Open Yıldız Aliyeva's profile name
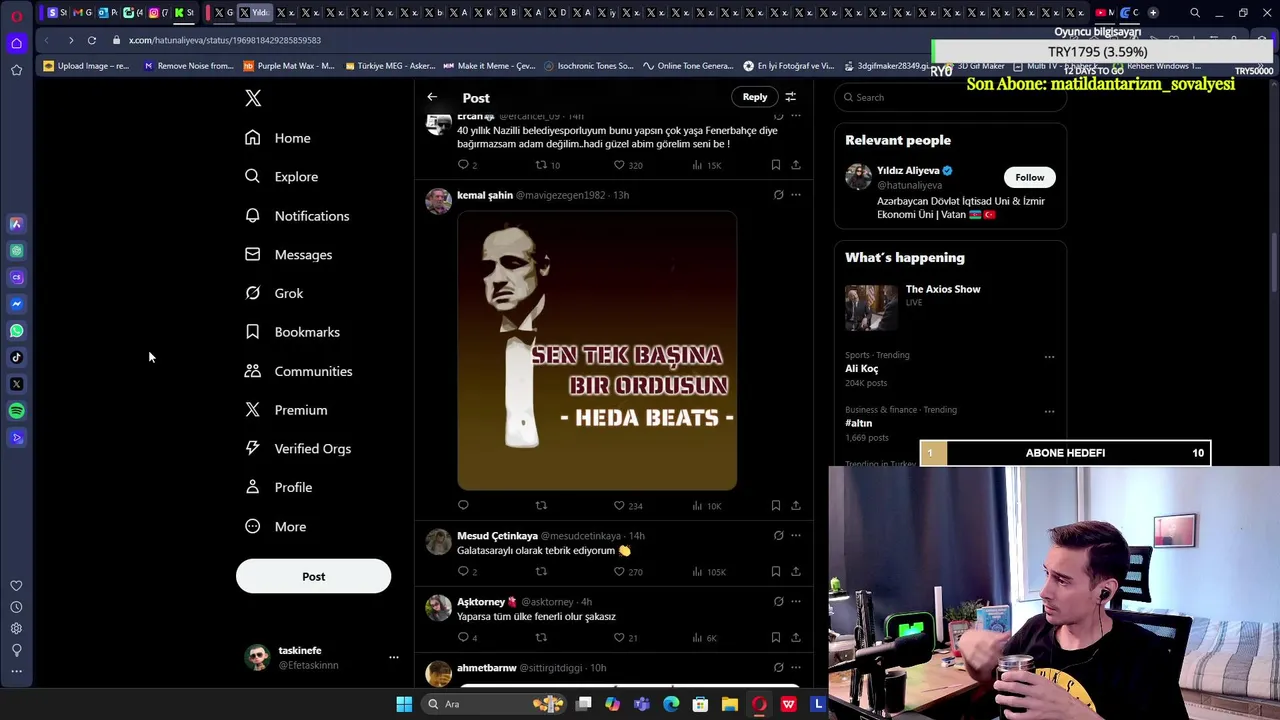This screenshot has height=720, width=1280. [x=908, y=171]
